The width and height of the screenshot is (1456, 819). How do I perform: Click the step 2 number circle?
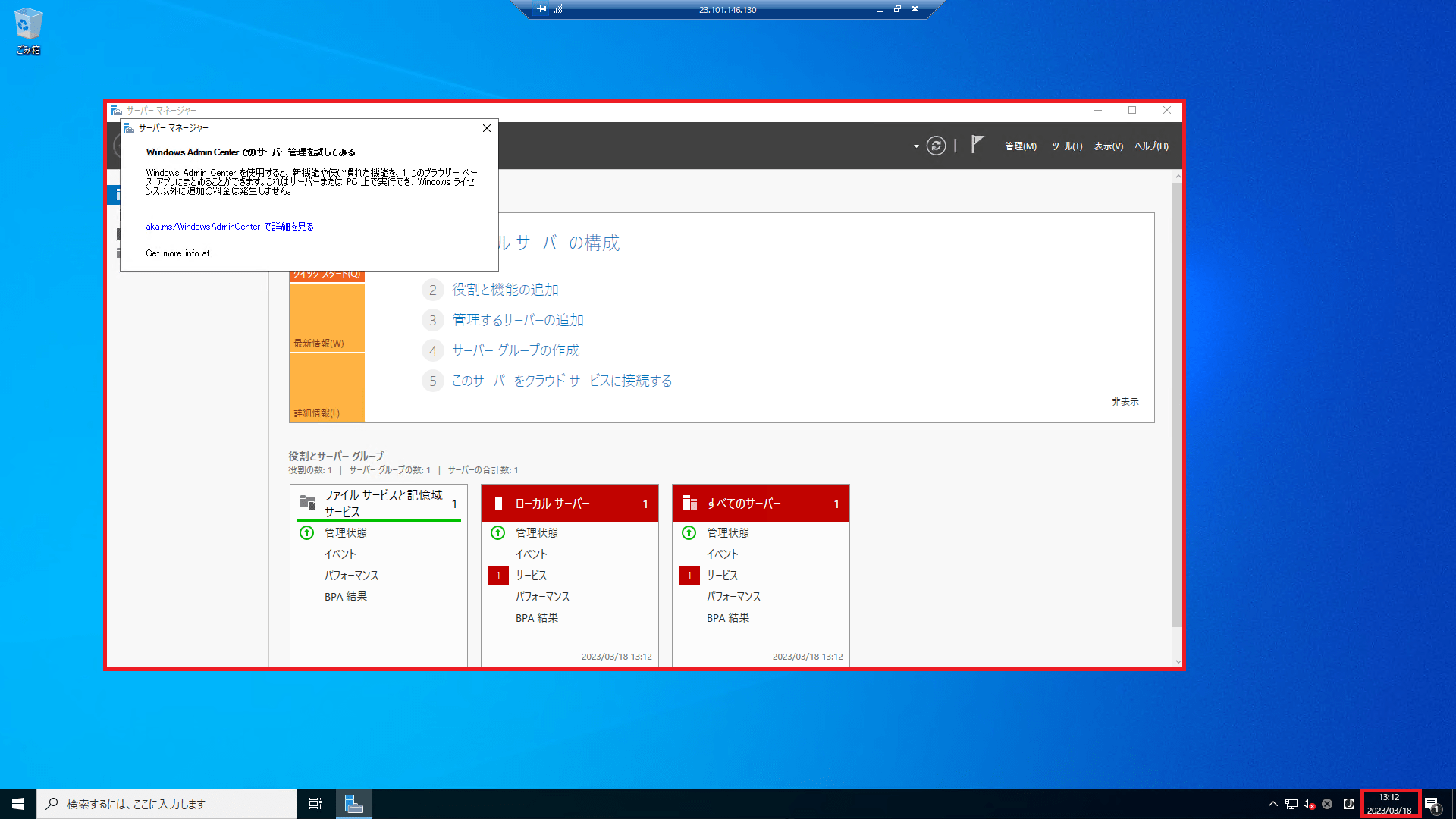click(x=432, y=290)
